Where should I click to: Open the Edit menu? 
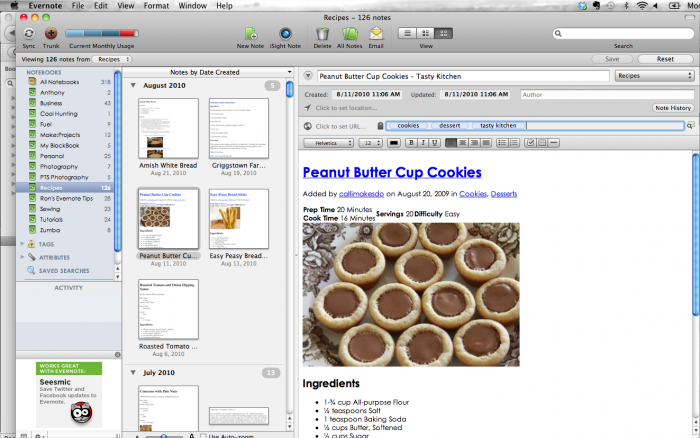click(101, 5)
